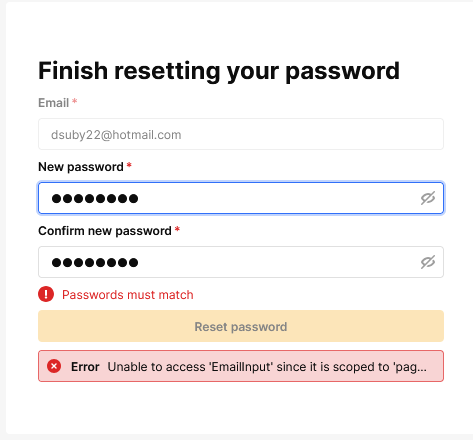Click the dsuby22@hotmail.com email text

tap(116, 135)
